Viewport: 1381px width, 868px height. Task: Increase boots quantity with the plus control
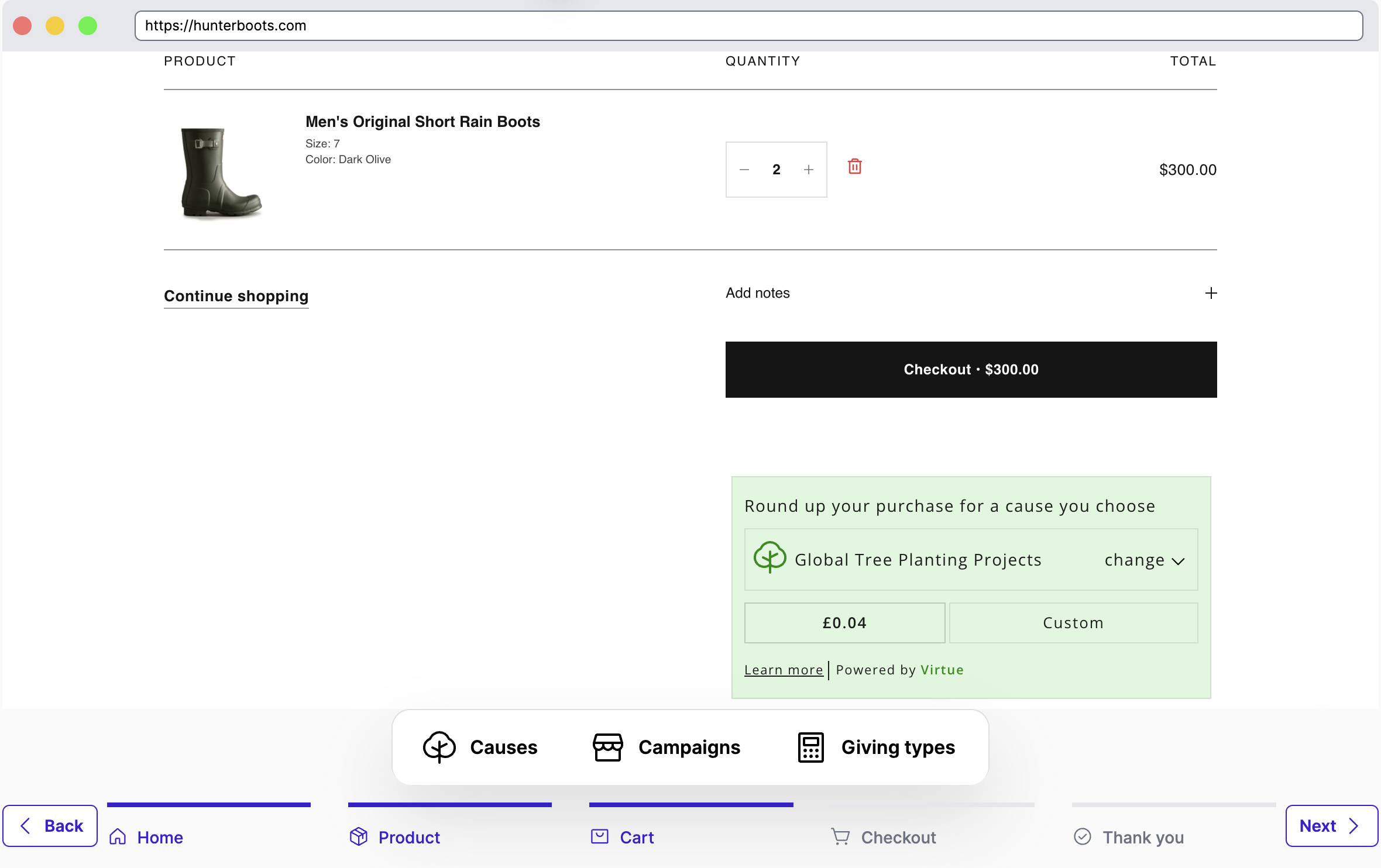click(x=808, y=169)
